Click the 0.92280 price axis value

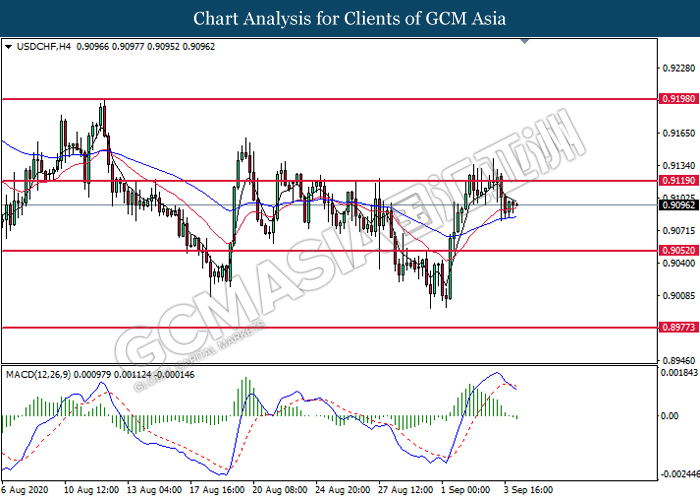(x=679, y=68)
